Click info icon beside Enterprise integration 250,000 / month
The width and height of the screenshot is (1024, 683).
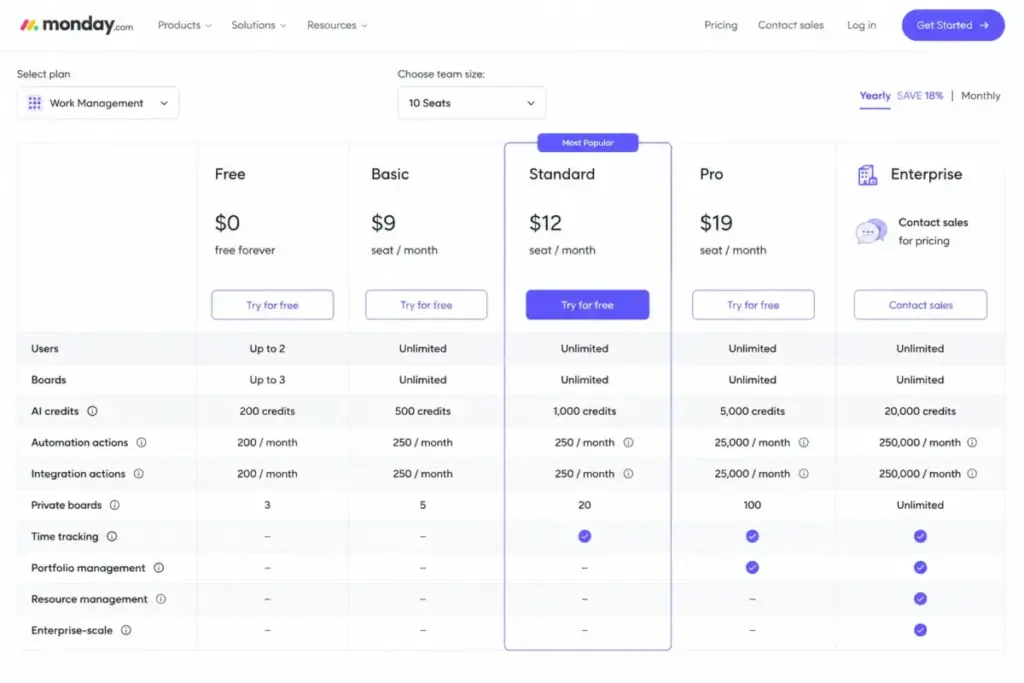point(972,473)
